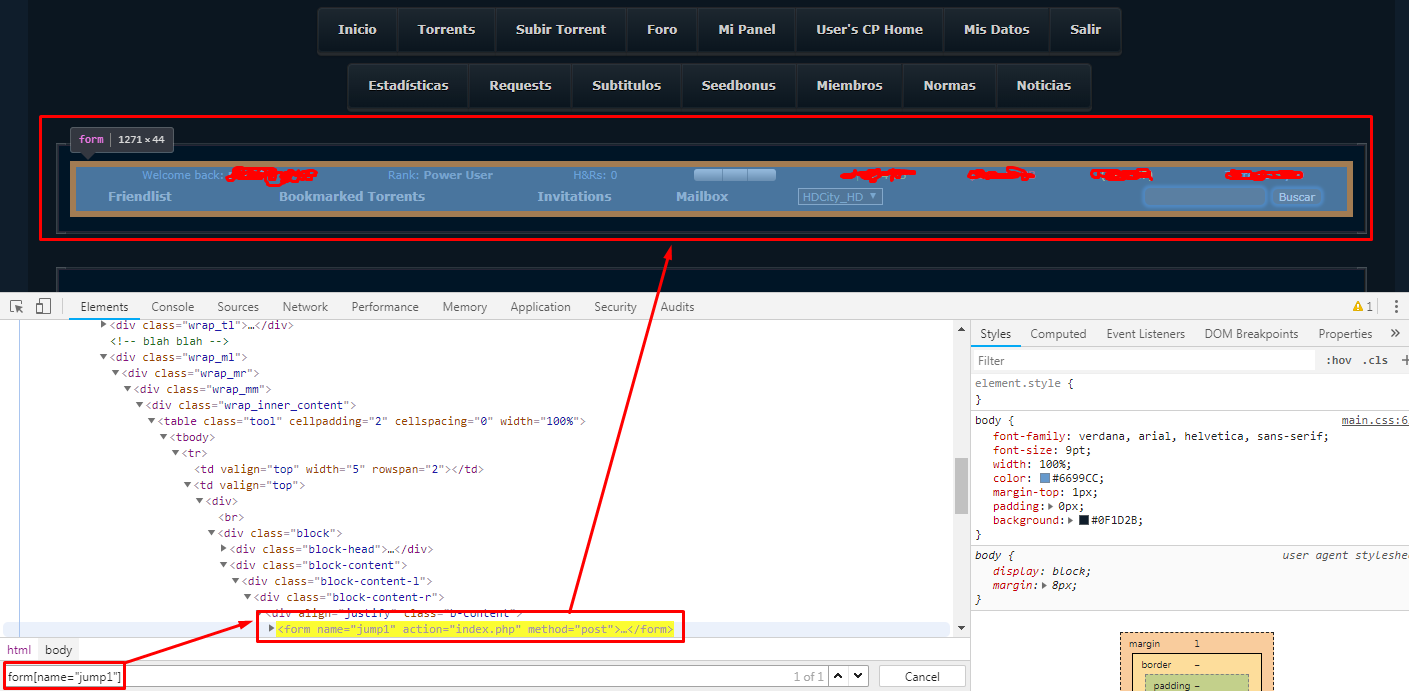Switch to the Memory tab
1409x691 pixels.
465,307
